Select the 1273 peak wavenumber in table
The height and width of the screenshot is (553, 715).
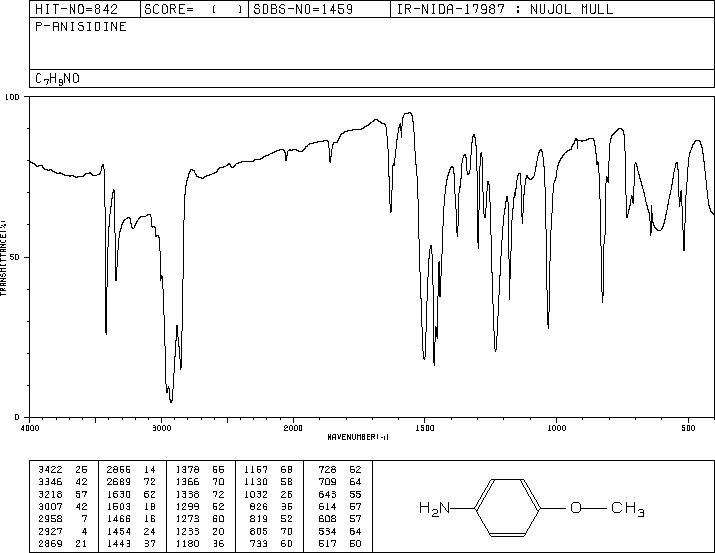coord(187,519)
